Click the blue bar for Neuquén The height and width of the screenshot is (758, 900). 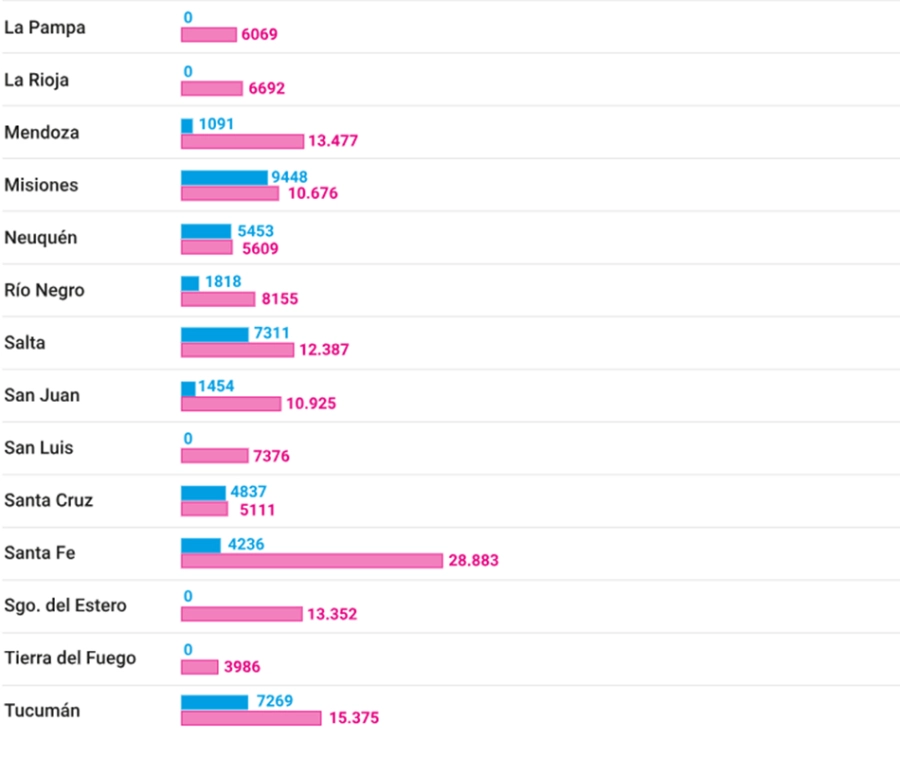pos(206,231)
